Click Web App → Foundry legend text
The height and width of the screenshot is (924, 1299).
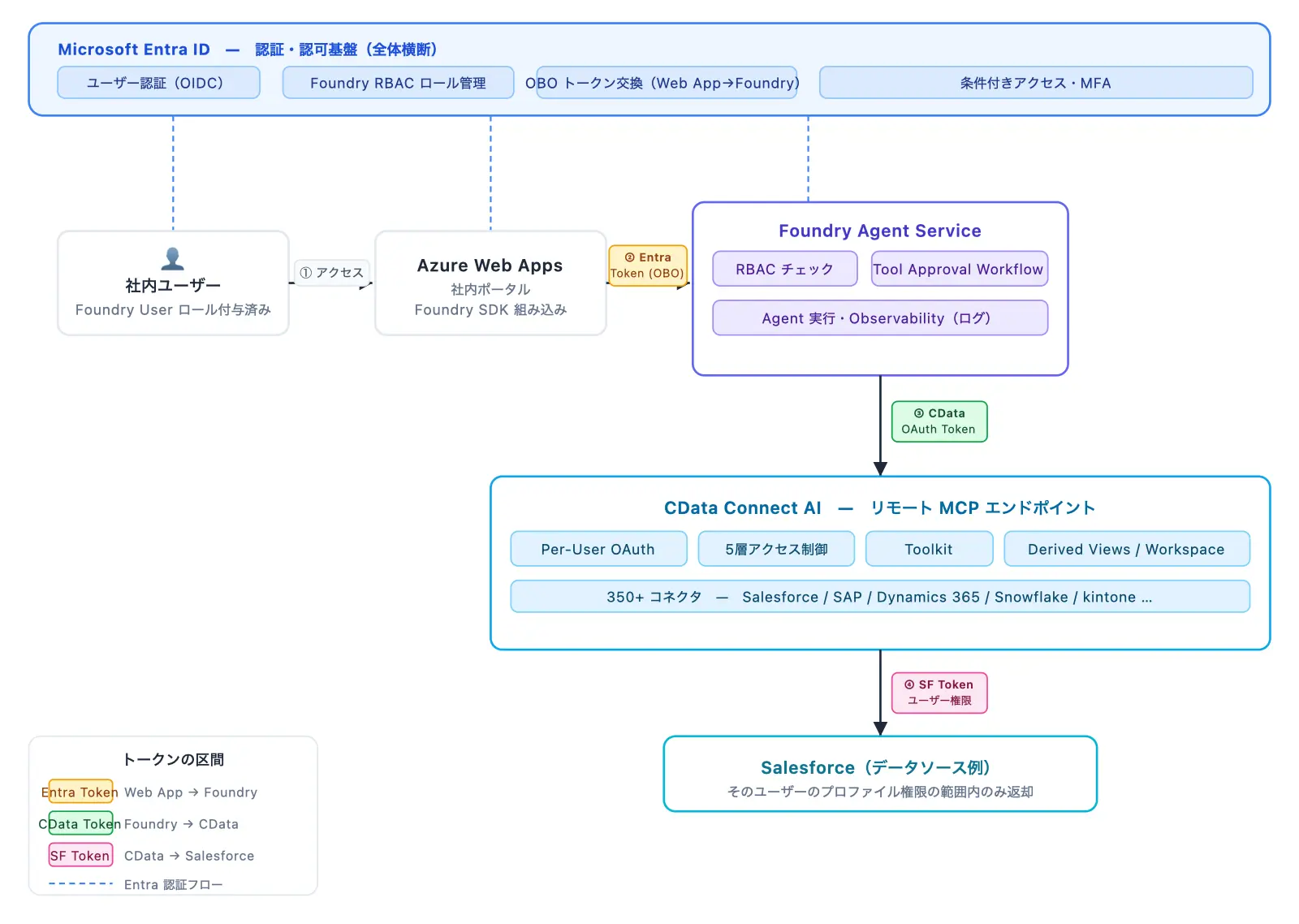[191, 792]
